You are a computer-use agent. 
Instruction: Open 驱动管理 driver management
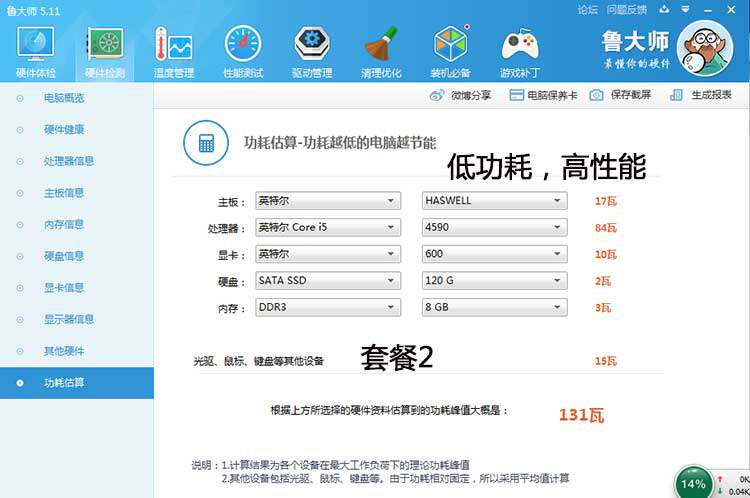coord(312,52)
